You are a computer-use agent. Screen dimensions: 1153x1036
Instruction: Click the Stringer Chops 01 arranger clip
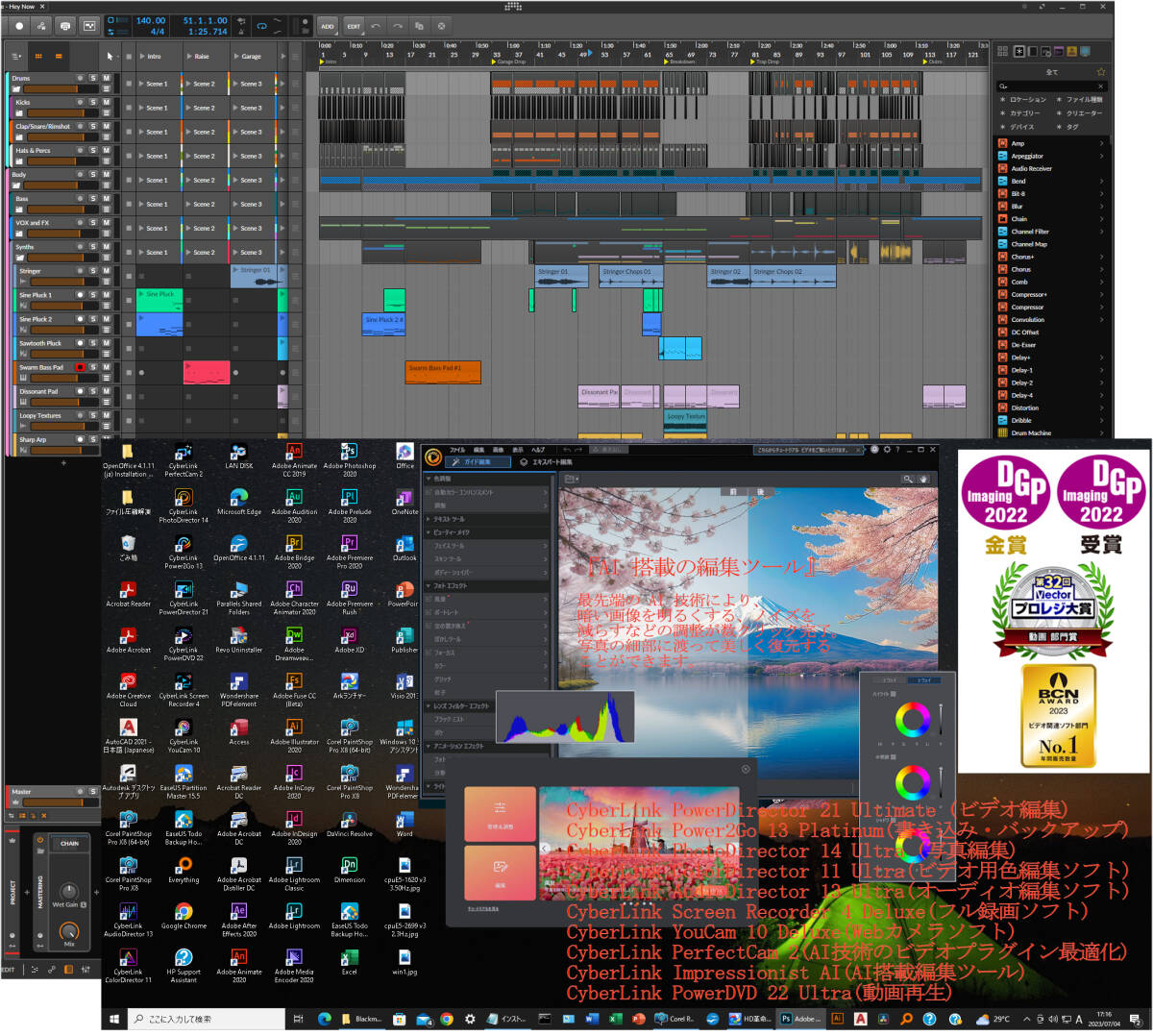coord(630,277)
